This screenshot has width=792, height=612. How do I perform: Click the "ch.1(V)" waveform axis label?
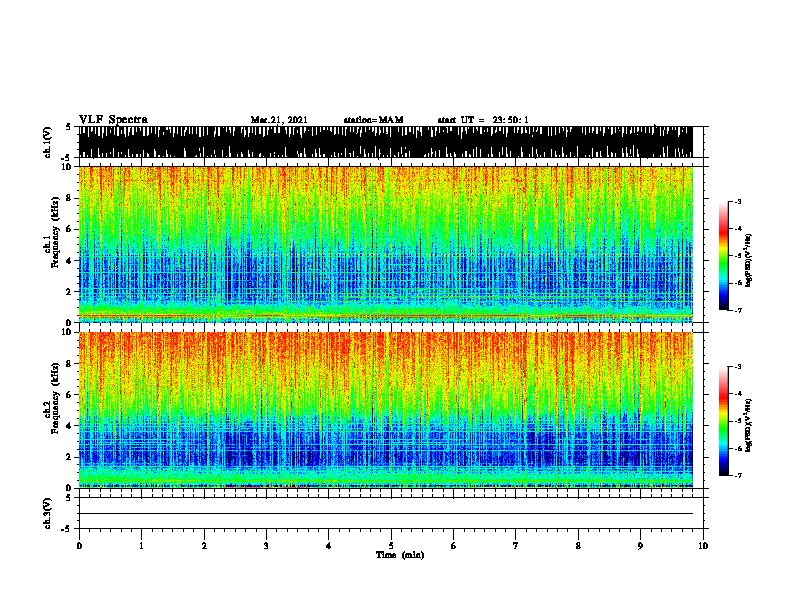48,142
